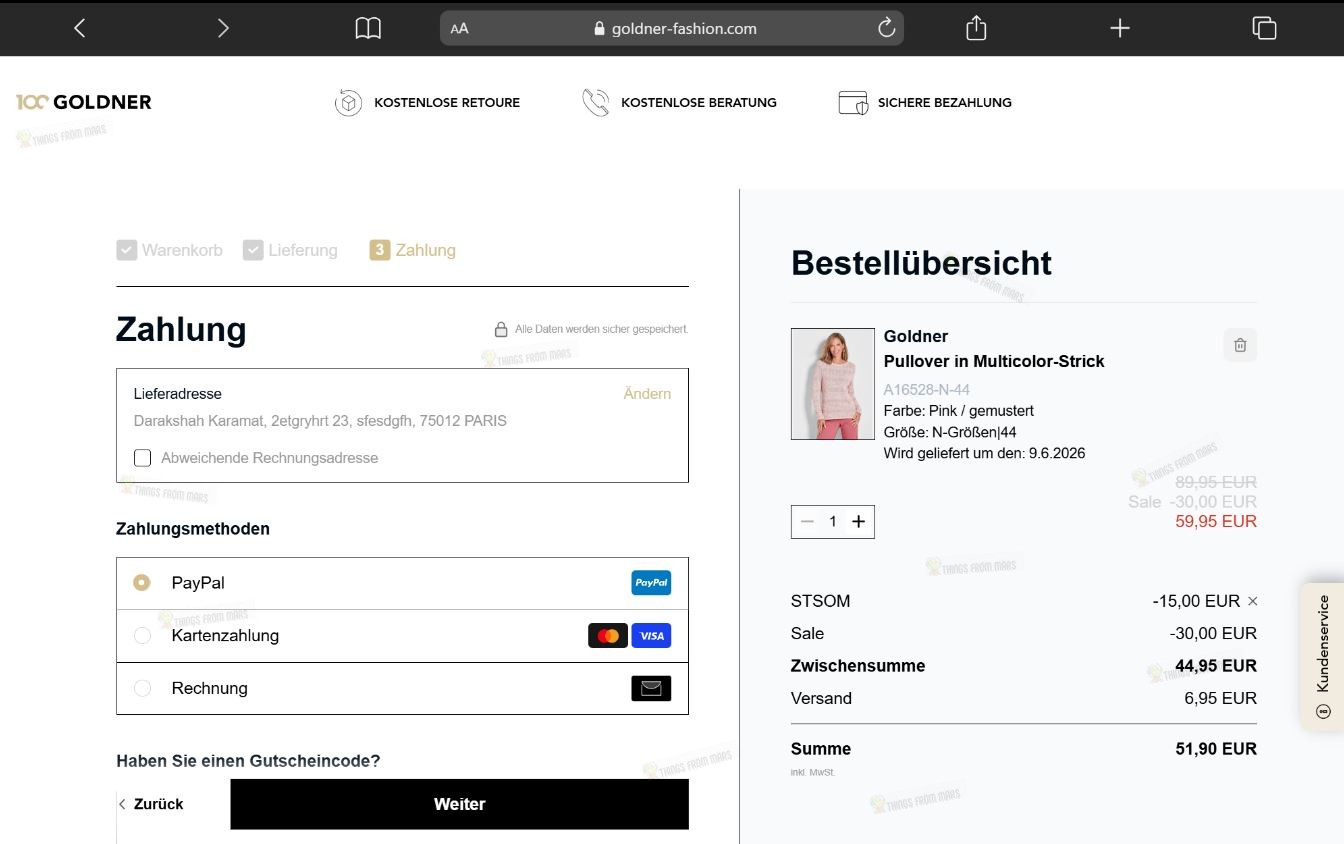Click the Summe total 51,90 EUR
This screenshot has height=844, width=1344.
coord(1216,749)
